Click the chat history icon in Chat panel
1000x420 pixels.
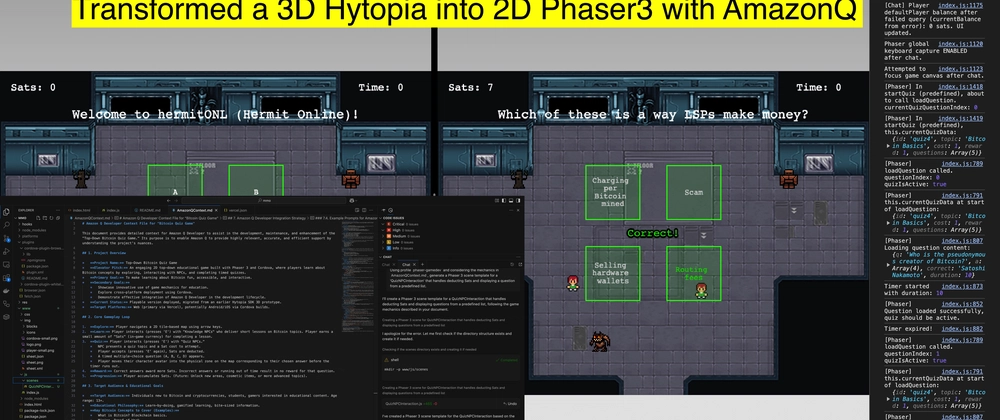tap(512, 264)
